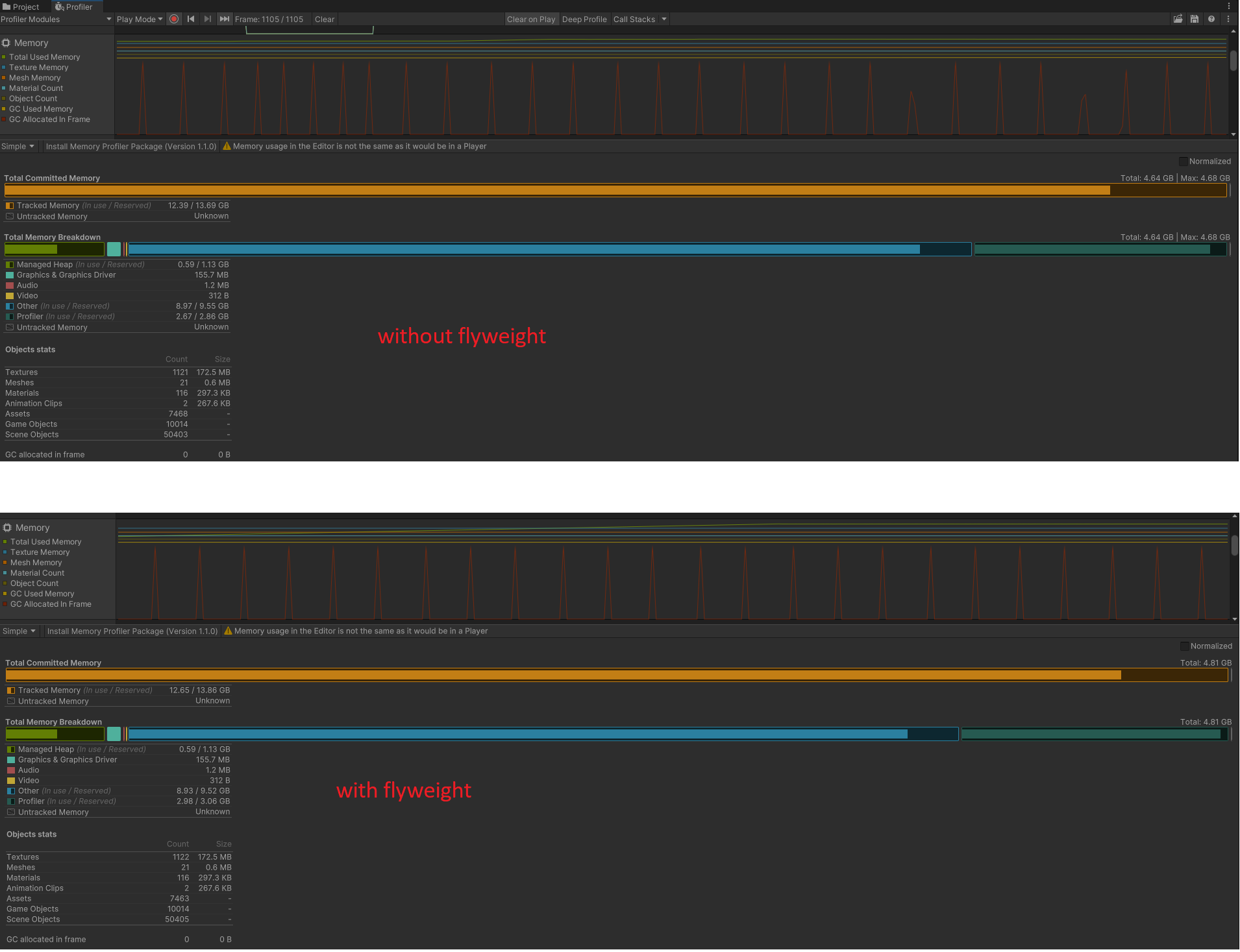Step to next frame using arrow icon
1240x952 pixels.
[207, 19]
